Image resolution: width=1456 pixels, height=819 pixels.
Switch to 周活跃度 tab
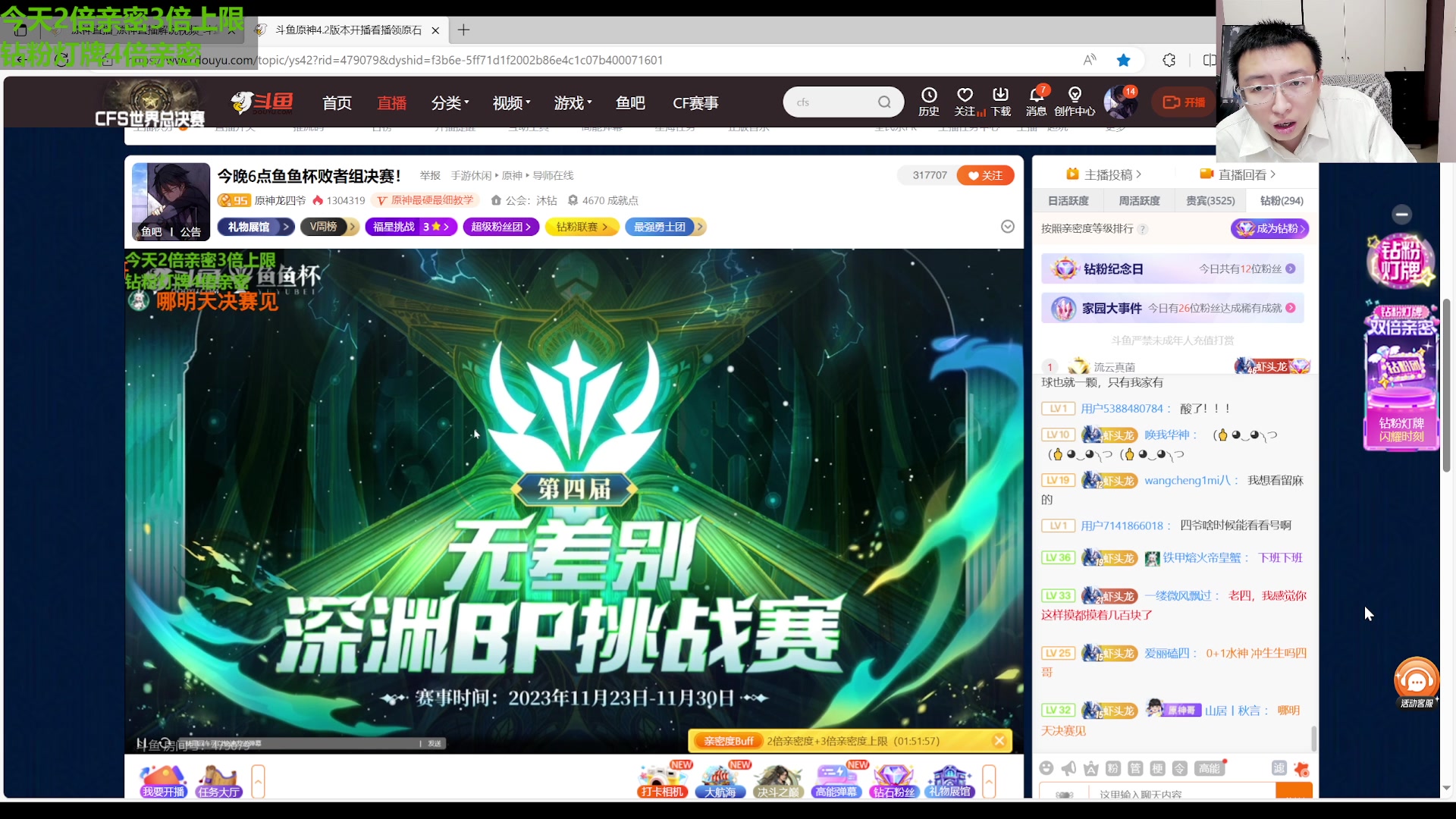pos(1139,201)
